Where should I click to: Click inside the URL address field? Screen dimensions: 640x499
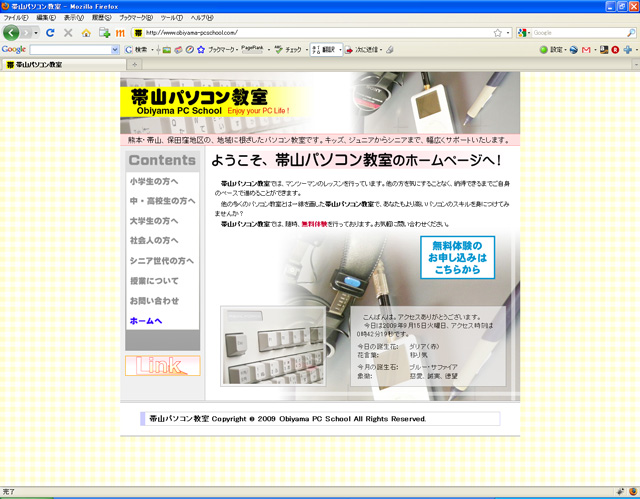click(x=300, y=33)
